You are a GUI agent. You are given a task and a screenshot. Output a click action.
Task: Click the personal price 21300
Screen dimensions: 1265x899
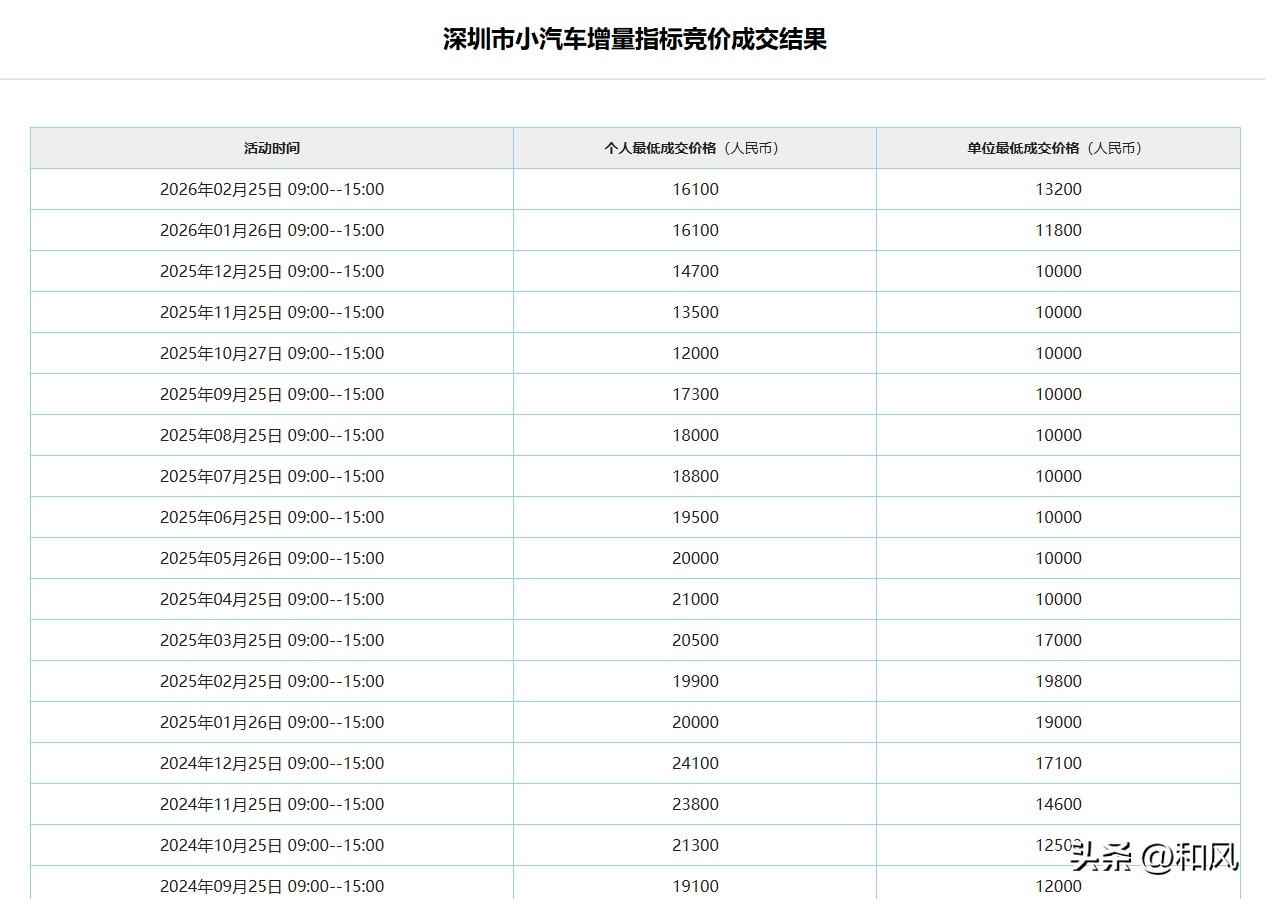tap(695, 845)
